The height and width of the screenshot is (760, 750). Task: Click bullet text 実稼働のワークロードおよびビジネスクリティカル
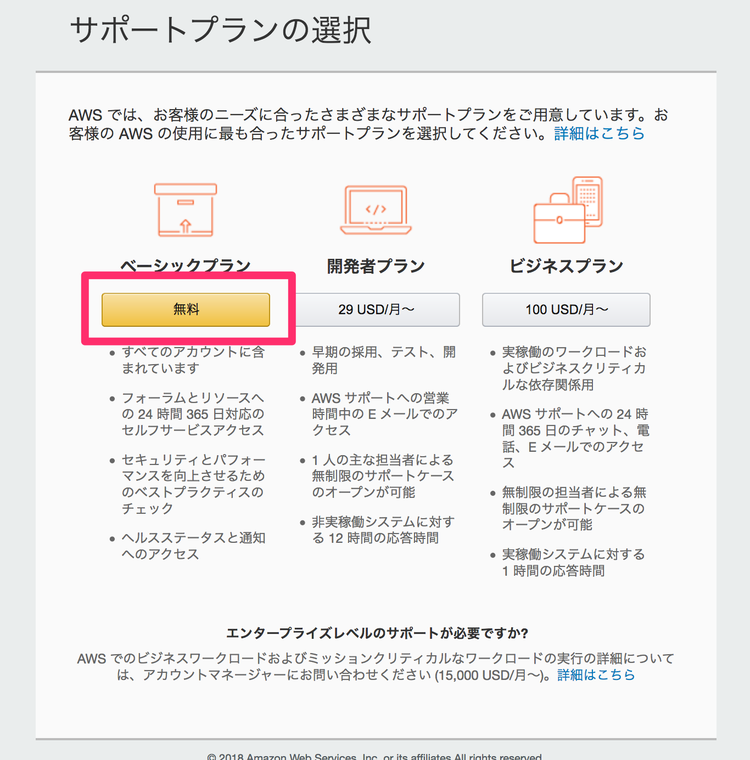tap(574, 368)
